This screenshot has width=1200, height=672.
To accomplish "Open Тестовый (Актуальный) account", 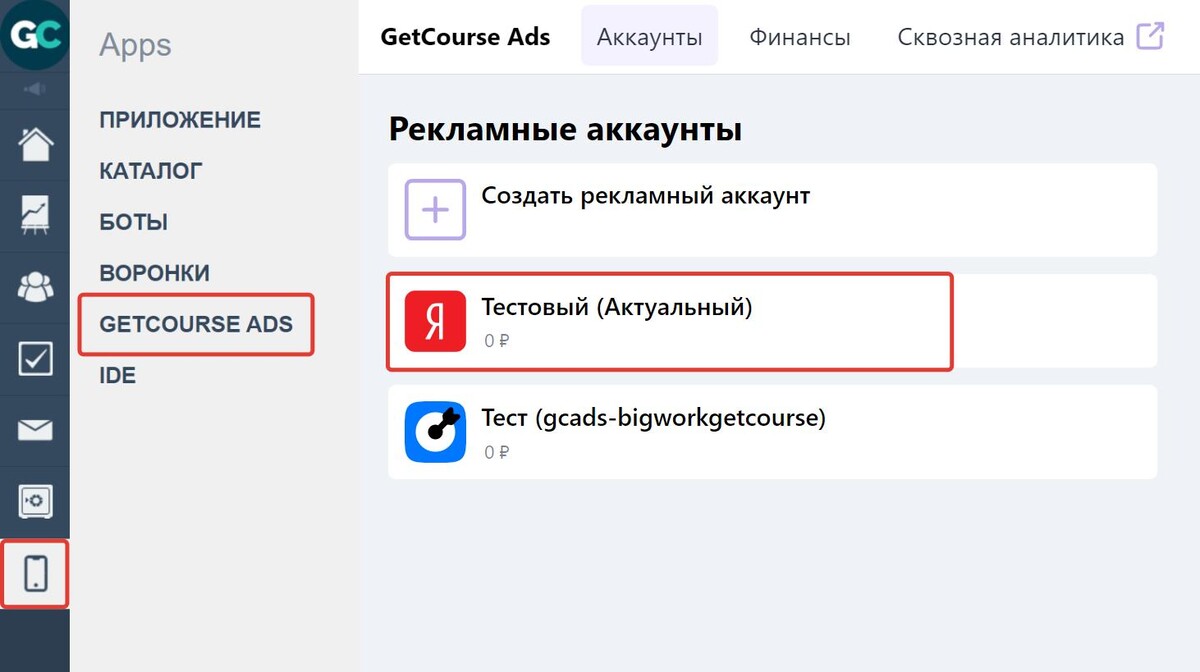I will click(x=772, y=321).
